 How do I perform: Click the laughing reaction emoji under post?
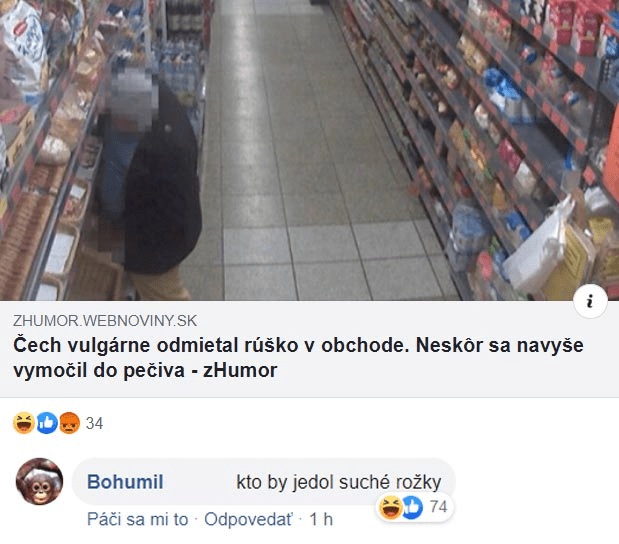point(24,423)
